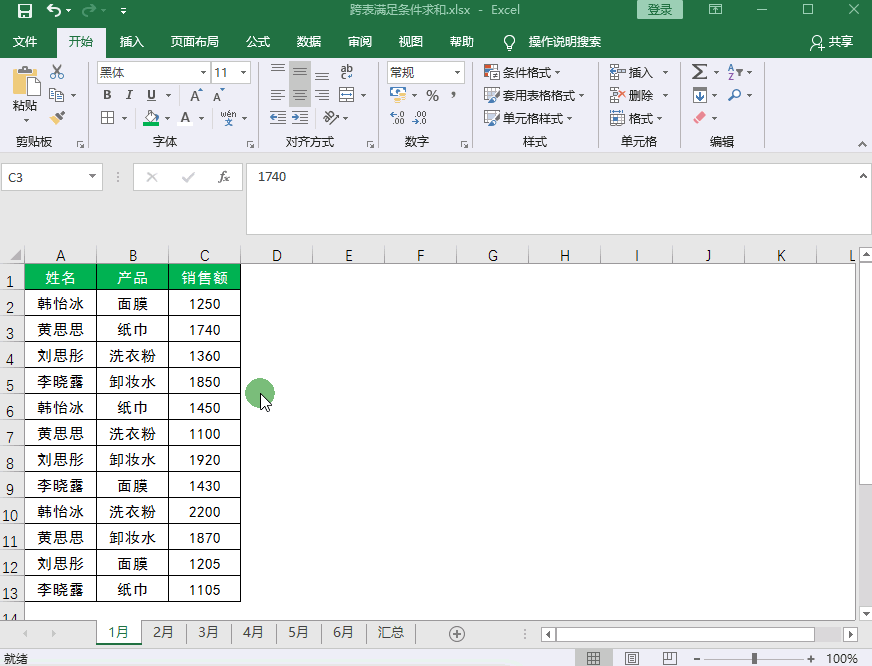Image resolution: width=872 pixels, height=666 pixels.
Task: Select column D header
Action: tap(276, 256)
